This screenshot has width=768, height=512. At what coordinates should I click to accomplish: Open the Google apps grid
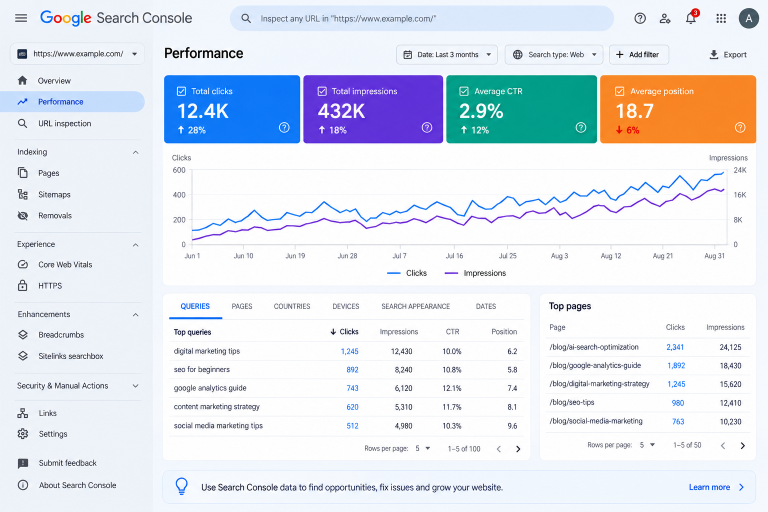[x=721, y=19]
